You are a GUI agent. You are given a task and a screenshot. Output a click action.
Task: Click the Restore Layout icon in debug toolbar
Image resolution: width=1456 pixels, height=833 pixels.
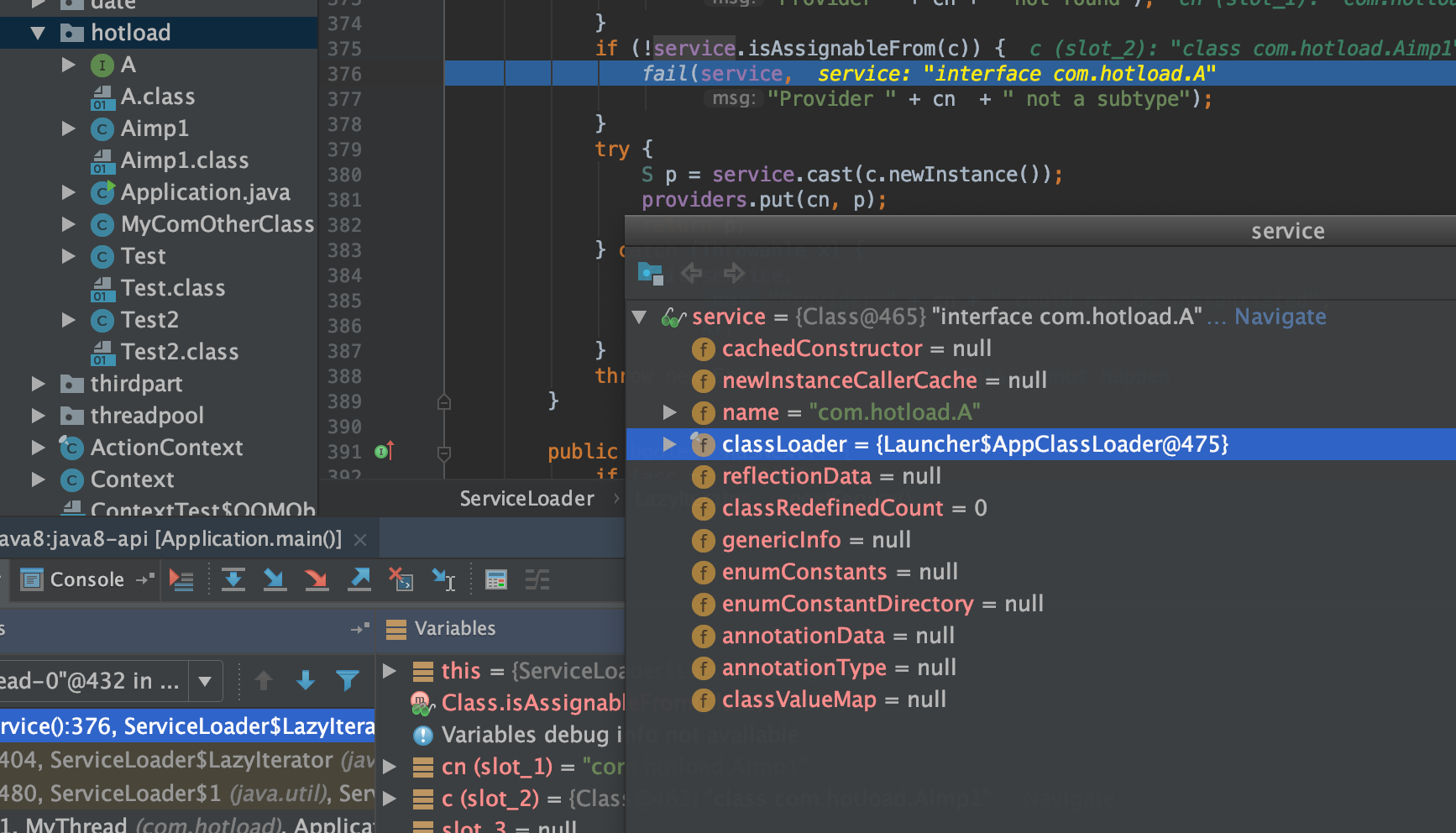coord(537,579)
